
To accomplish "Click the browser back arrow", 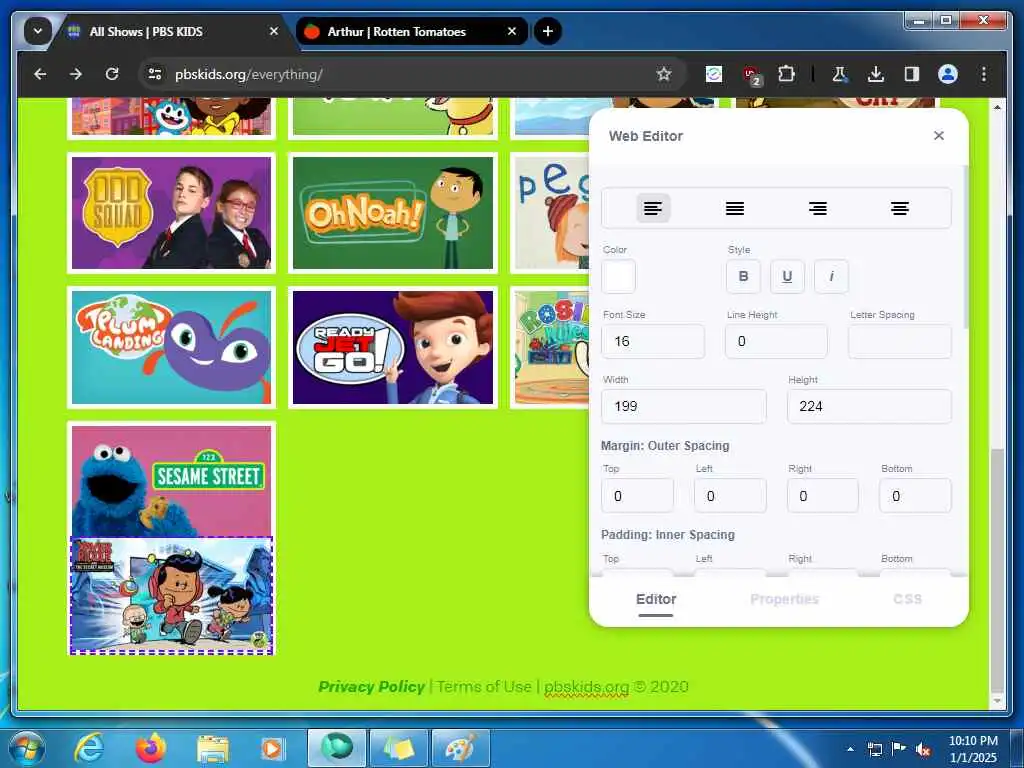I will [x=40, y=74].
